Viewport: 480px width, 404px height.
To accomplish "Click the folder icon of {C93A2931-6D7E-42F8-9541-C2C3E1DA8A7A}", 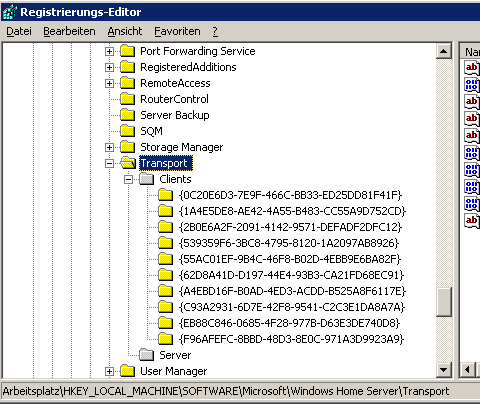I will (x=166, y=307).
